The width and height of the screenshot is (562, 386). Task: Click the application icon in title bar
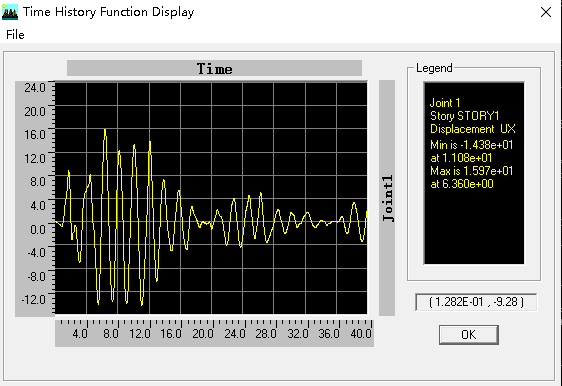tap(10, 12)
